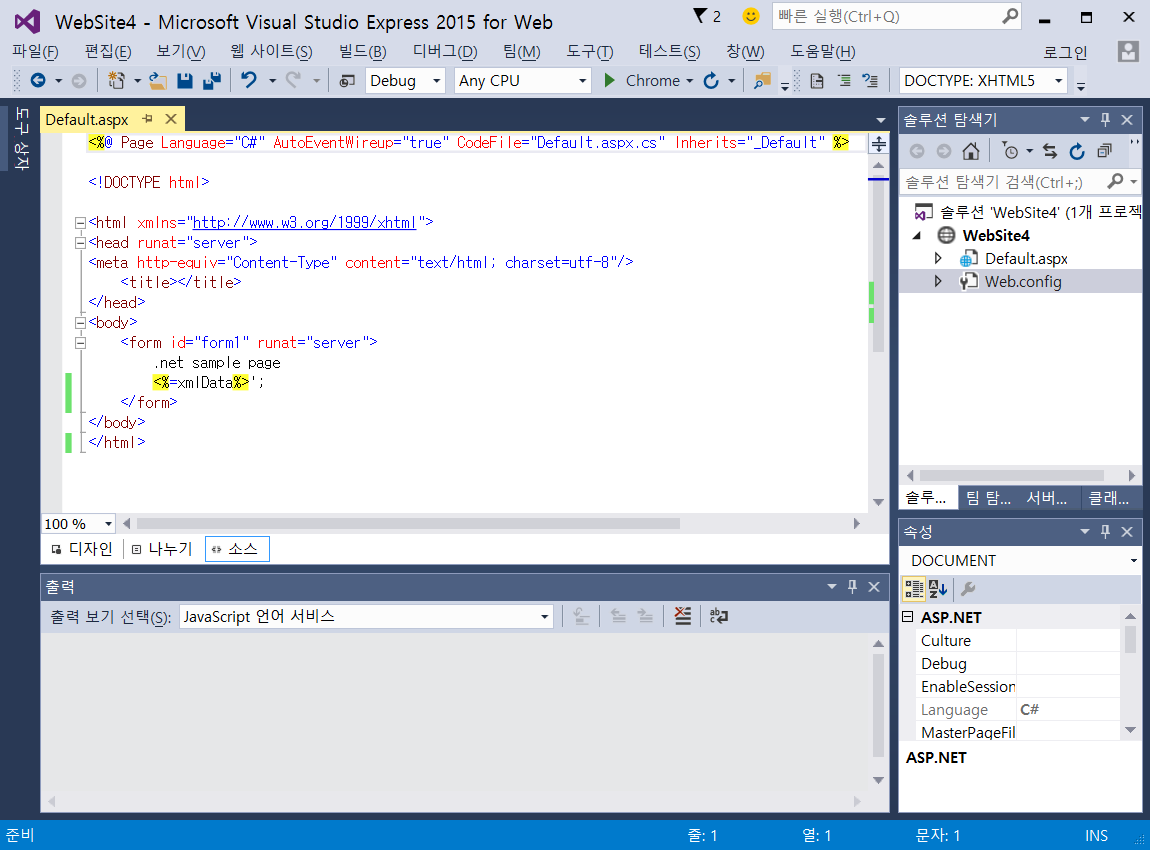Click the Undo arrow icon

pos(249,81)
